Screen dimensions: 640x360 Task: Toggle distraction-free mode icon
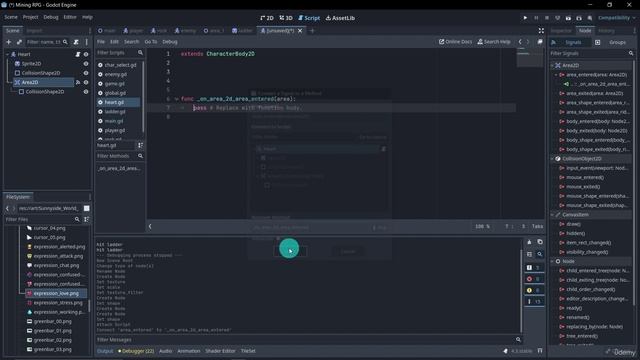[541, 31]
